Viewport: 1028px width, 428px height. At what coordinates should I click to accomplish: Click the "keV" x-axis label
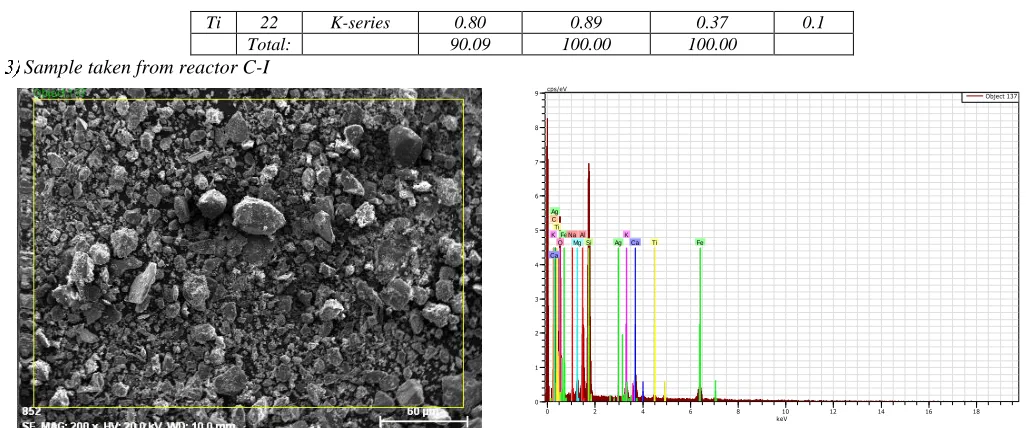click(x=781, y=418)
